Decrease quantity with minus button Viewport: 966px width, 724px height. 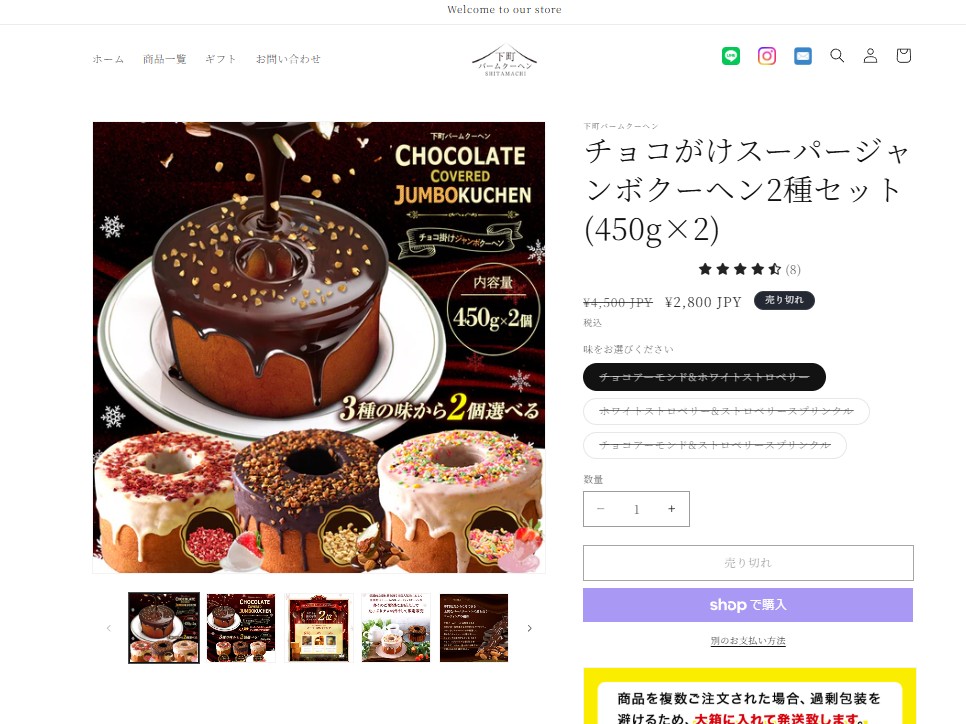coord(601,509)
